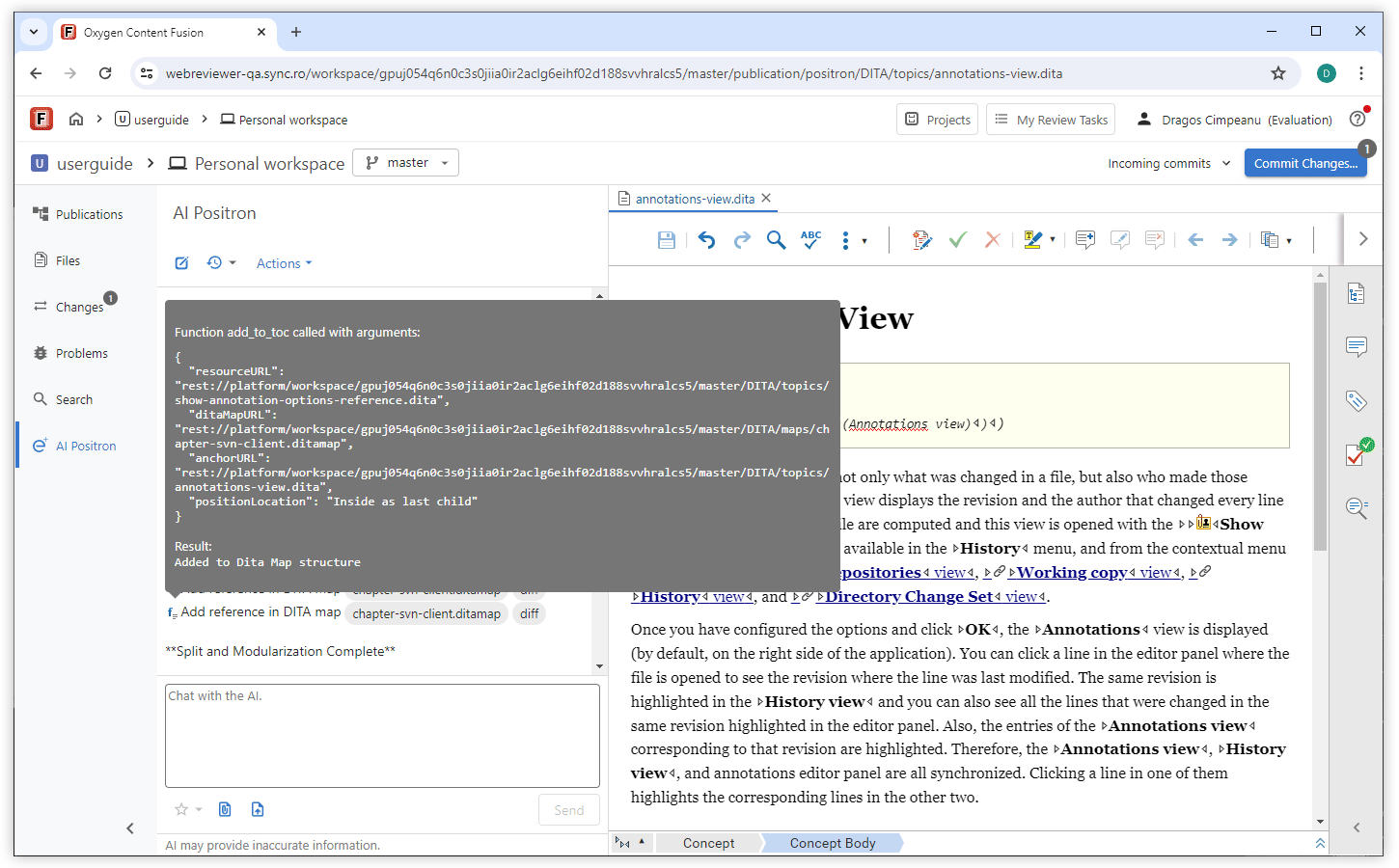1399x868 pixels.
Task: Click Commit Changes button
Action: 1305,163
